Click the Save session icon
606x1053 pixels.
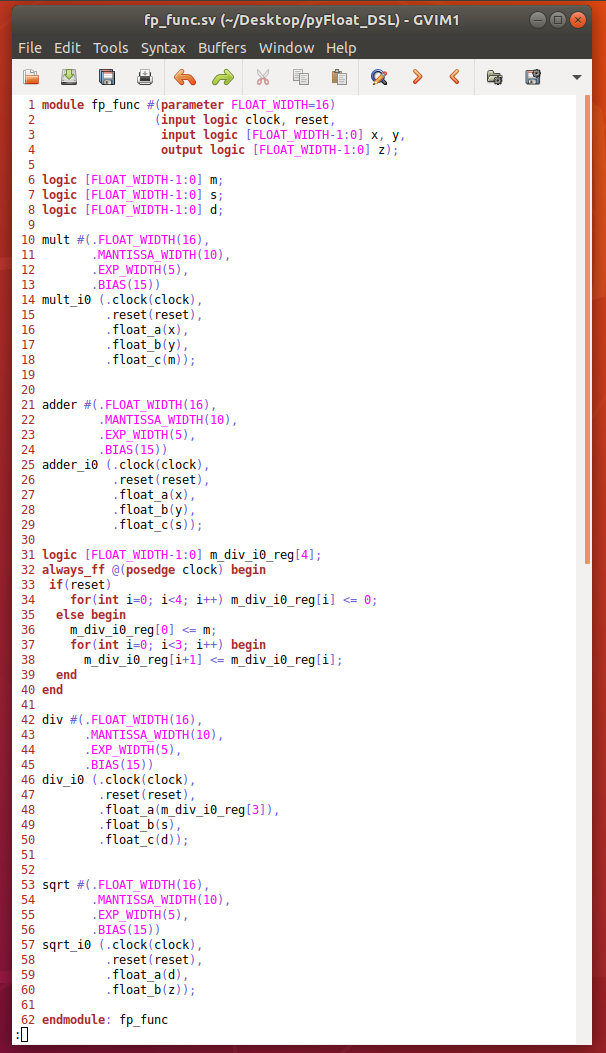click(533, 77)
